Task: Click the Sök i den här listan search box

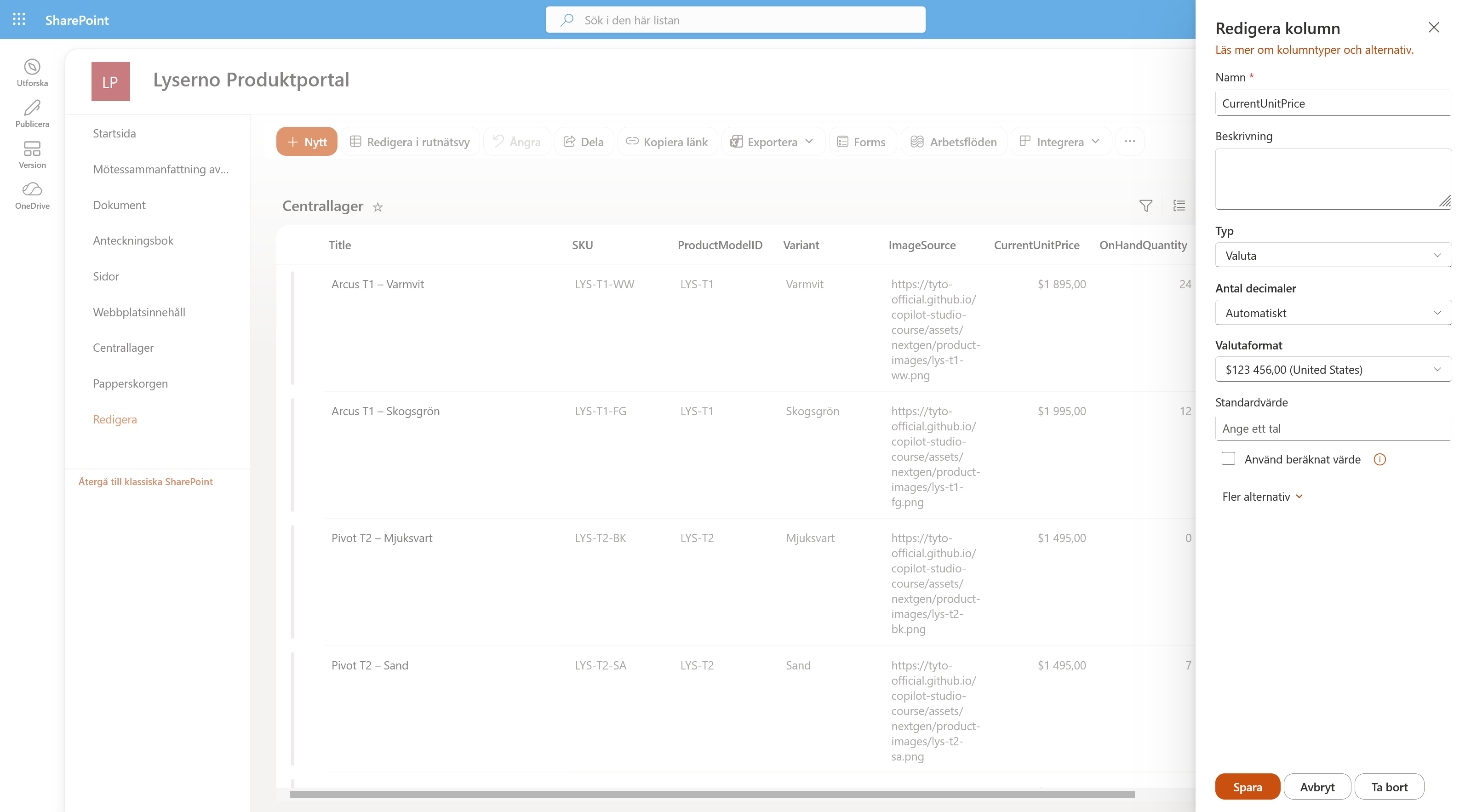Action: tap(736, 20)
